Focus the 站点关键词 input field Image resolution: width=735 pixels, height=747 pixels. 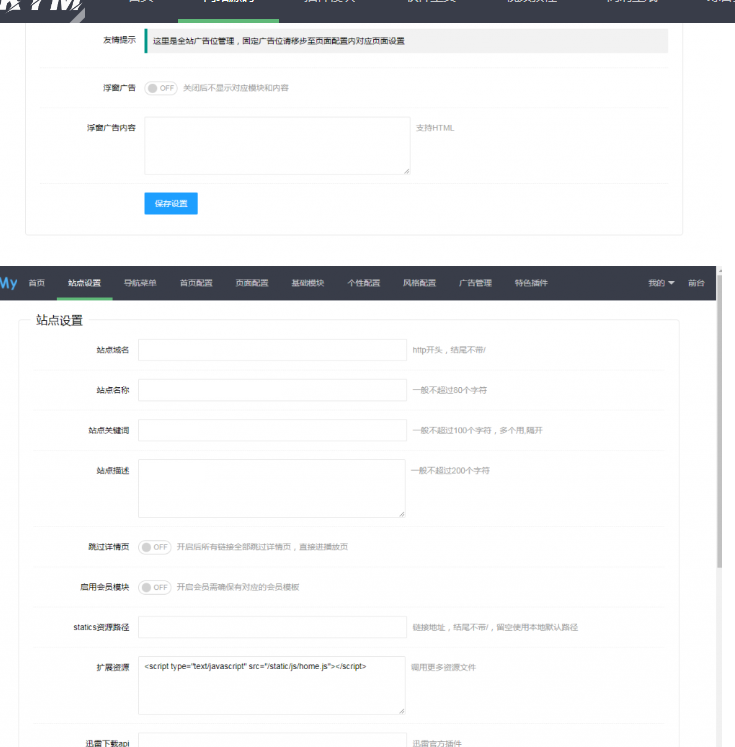click(272, 430)
